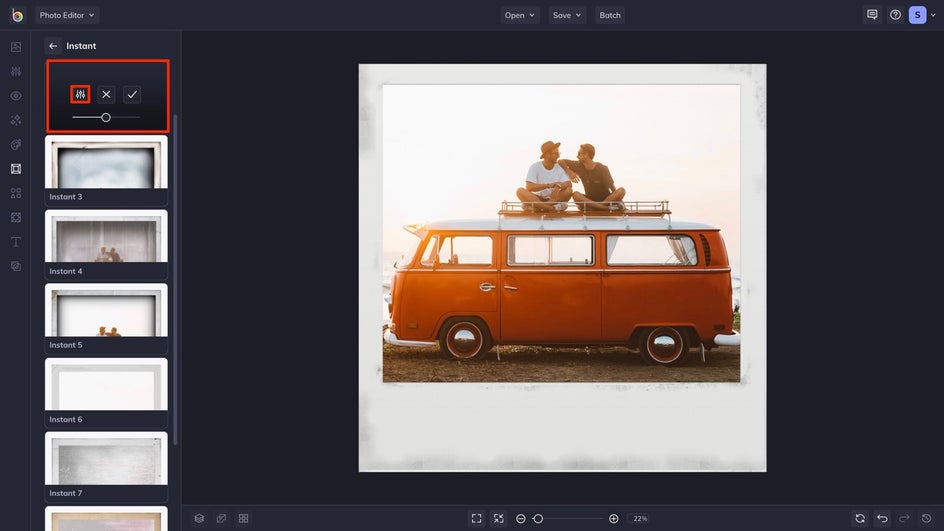Open the Edit adjustments sidebar icon

point(16,71)
